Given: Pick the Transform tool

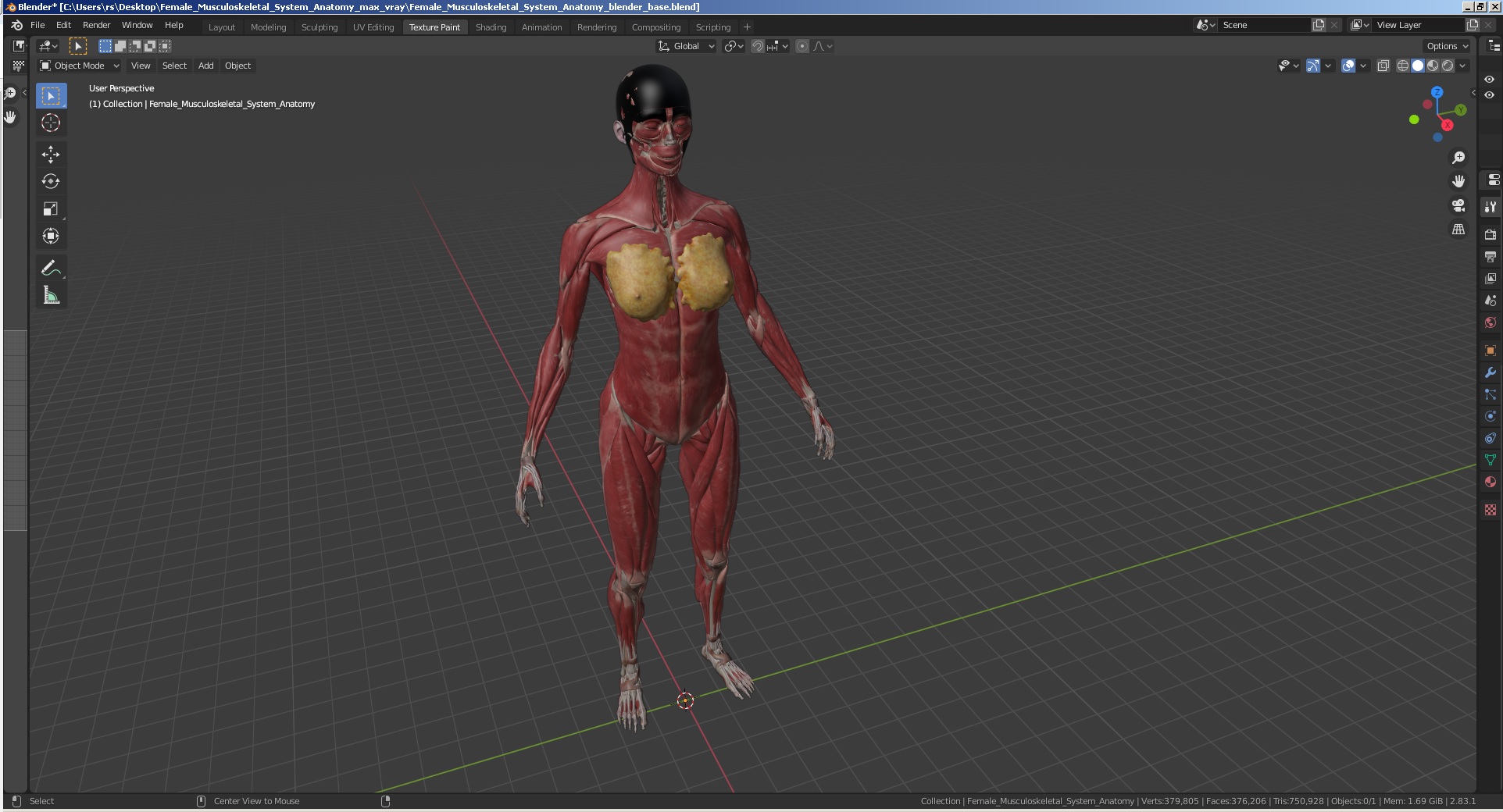Looking at the screenshot, I should point(51,236).
